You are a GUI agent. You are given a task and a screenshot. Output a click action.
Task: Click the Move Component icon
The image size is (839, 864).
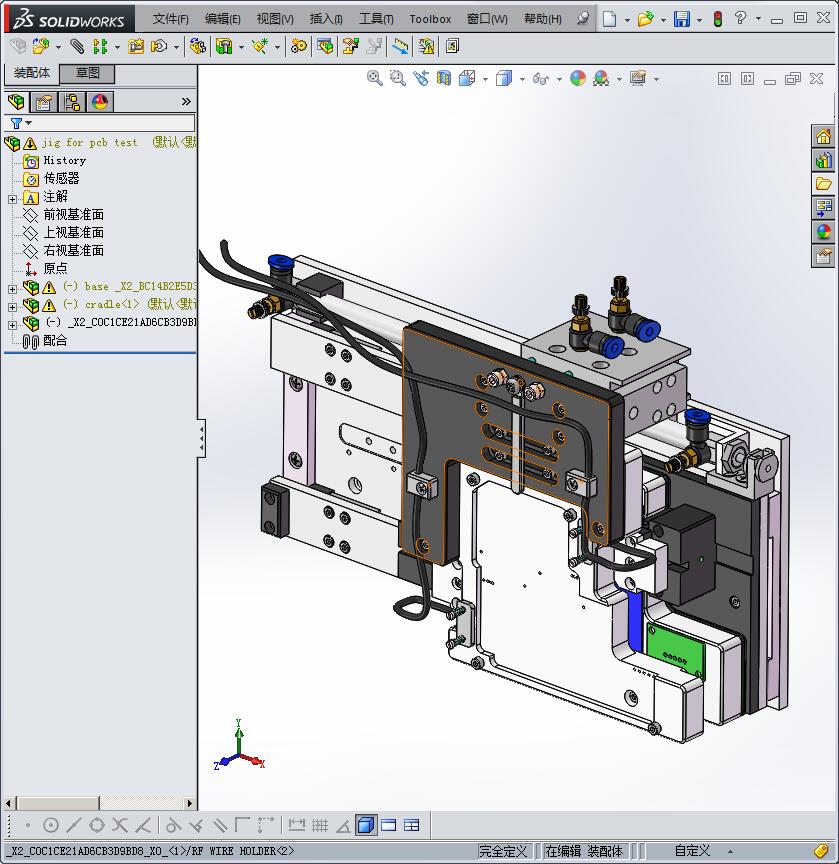tap(159, 46)
